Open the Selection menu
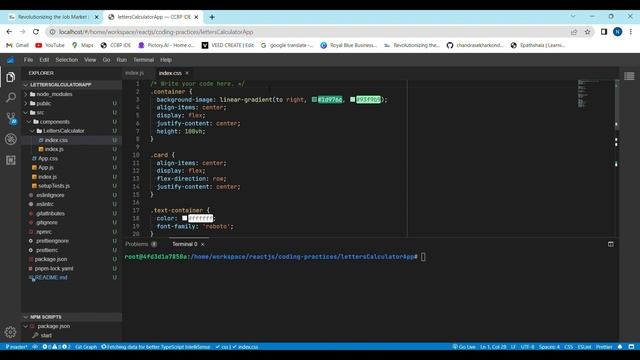 click(x=67, y=60)
